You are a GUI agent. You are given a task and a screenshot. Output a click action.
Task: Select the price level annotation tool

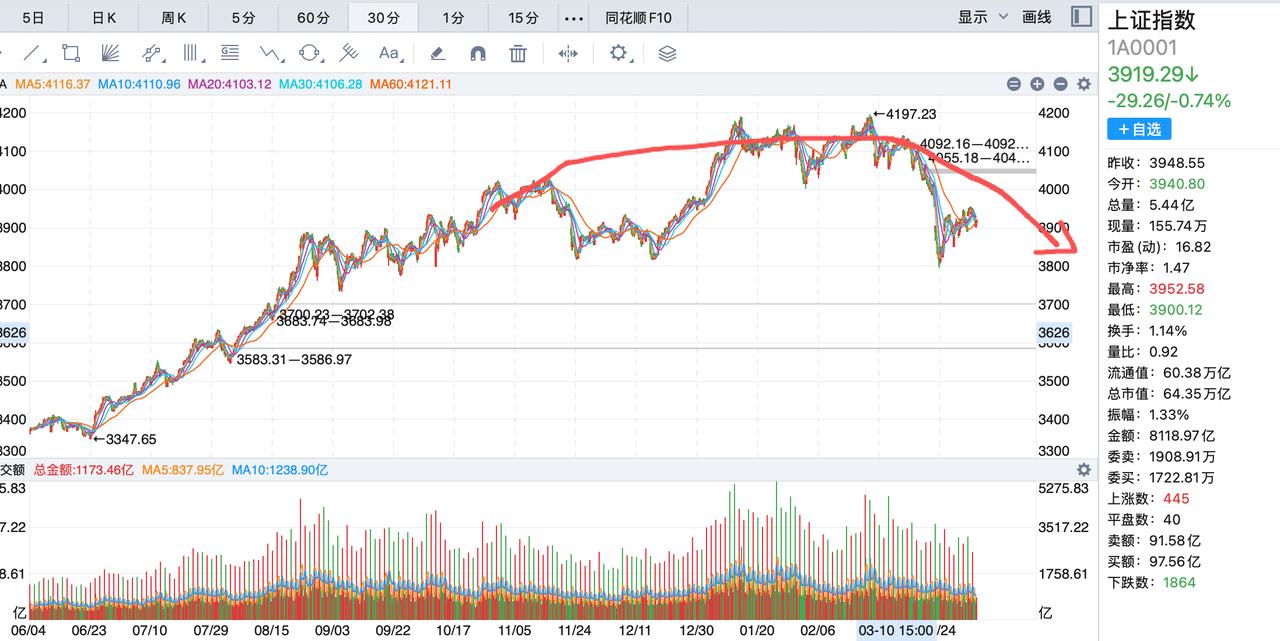point(230,53)
